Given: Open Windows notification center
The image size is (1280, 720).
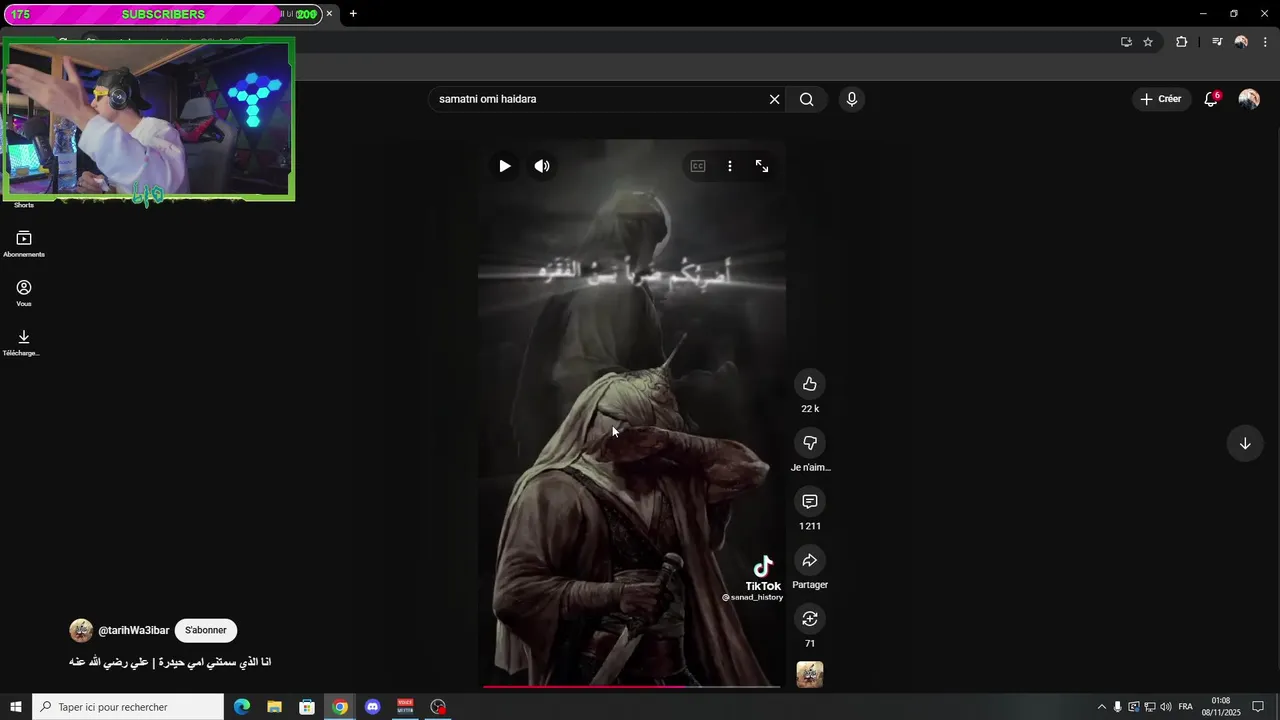Looking at the screenshot, I should point(1259,707).
